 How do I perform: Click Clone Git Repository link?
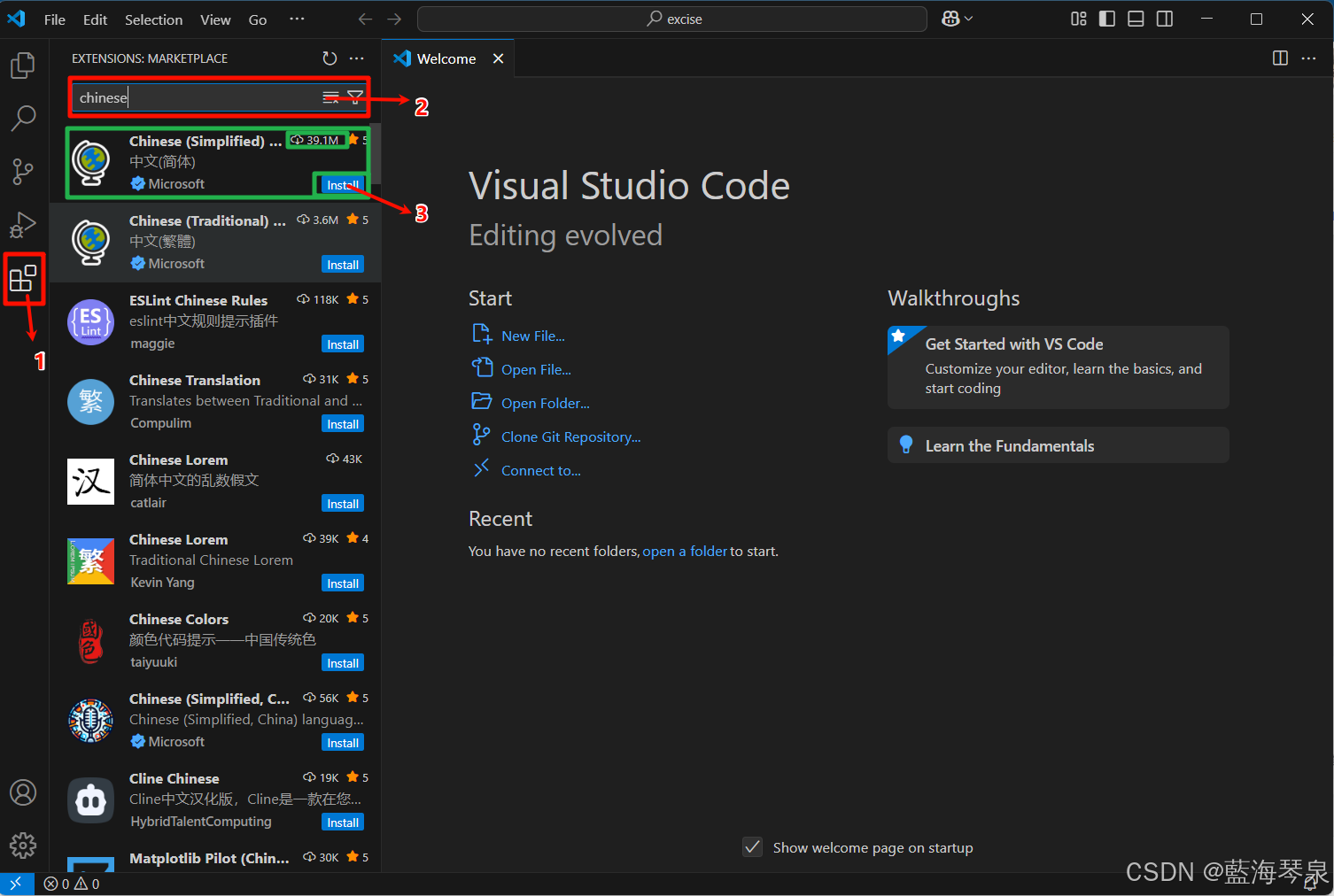pos(571,436)
